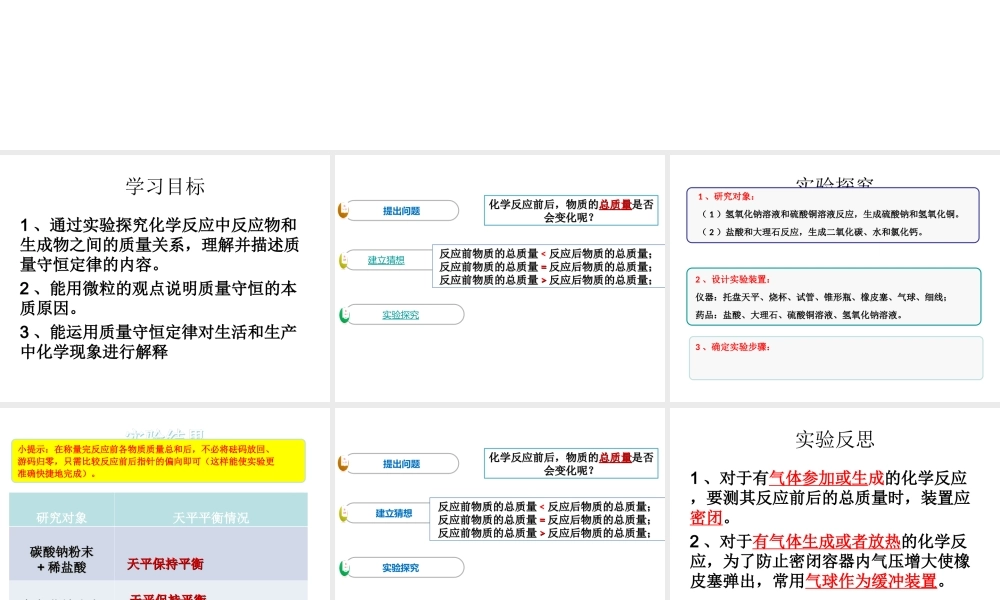Click the underlined 实验探究 link in upper flowchart slide

coord(401,314)
